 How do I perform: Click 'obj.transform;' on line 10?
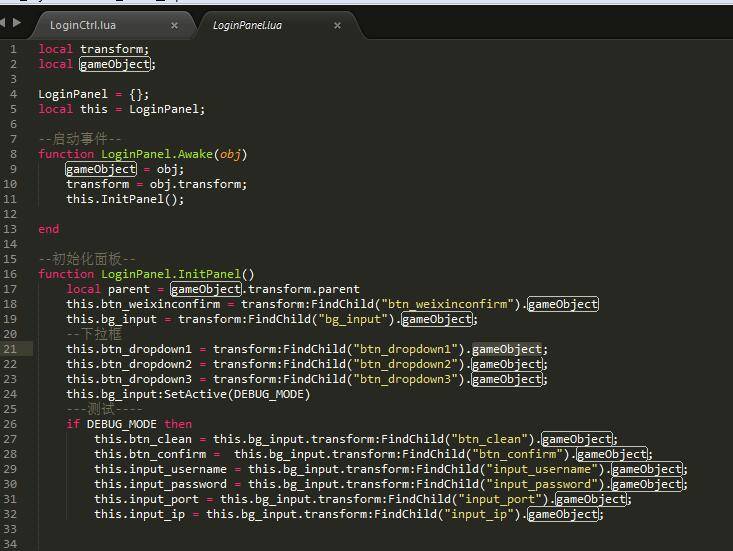click(x=198, y=184)
